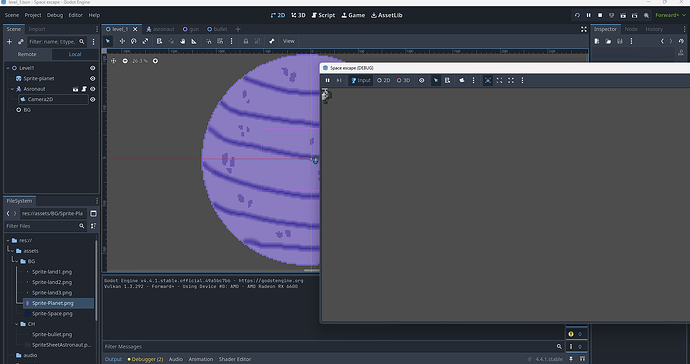Viewport: 690px width, 364px height.
Task: Switch to the Remote scene tree
Action: coord(27,54)
